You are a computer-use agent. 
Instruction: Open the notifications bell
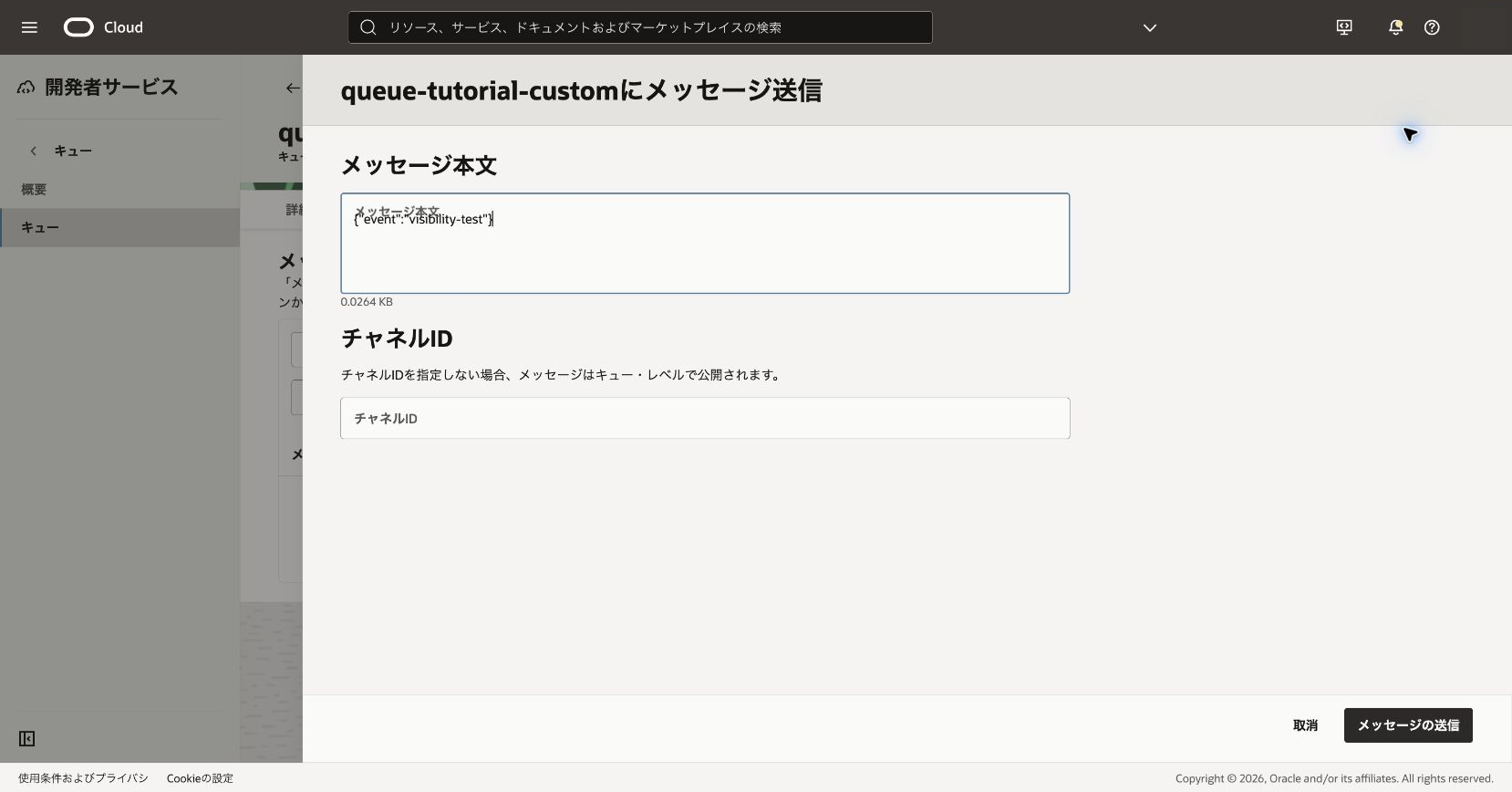(1395, 27)
